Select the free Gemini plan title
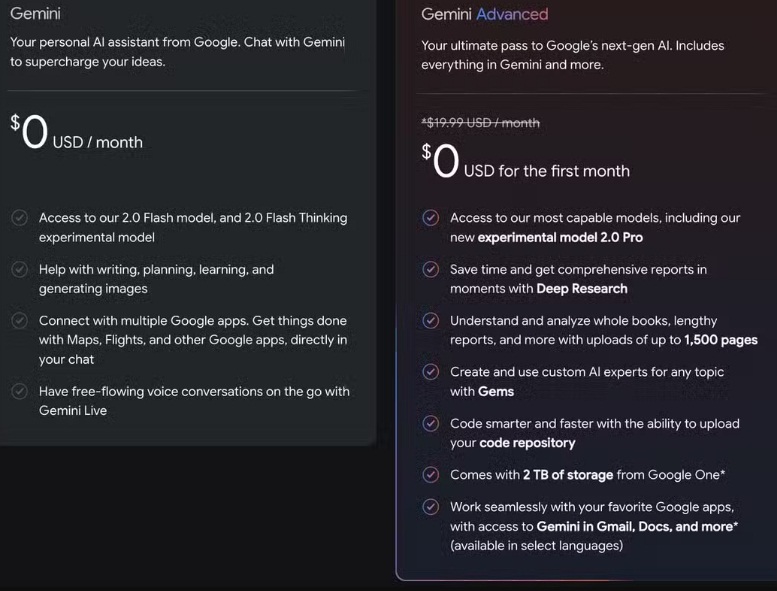777x591 pixels. (35, 14)
